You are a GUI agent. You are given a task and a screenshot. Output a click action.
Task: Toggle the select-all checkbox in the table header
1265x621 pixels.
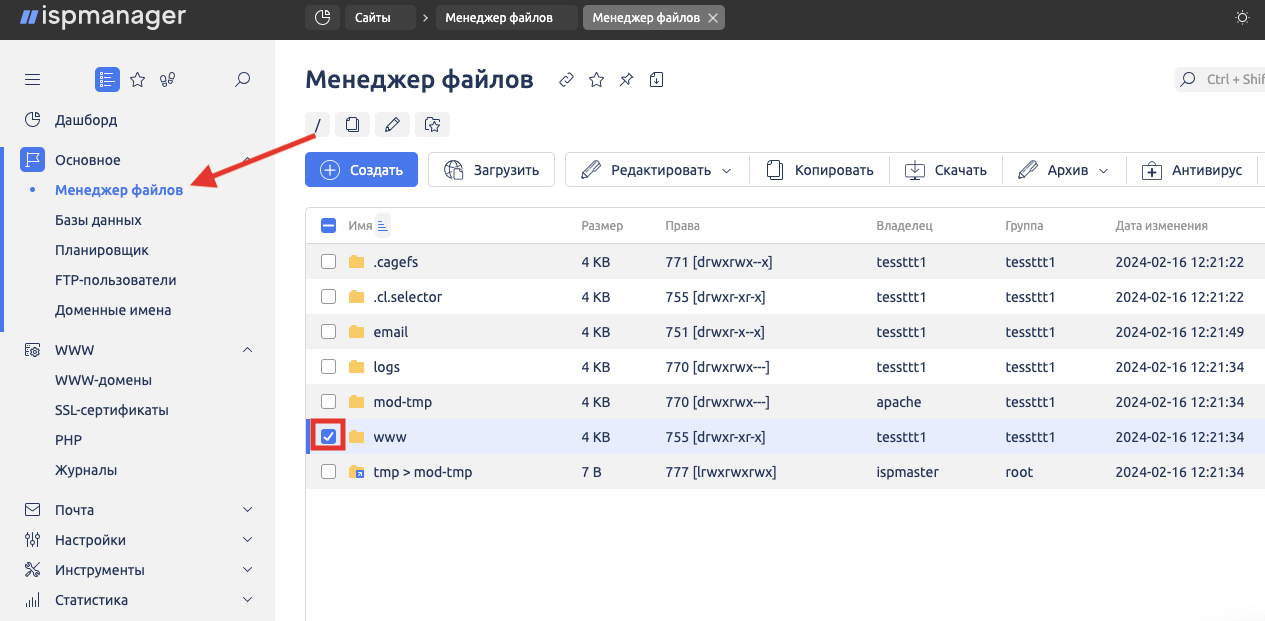coord(328,226)
